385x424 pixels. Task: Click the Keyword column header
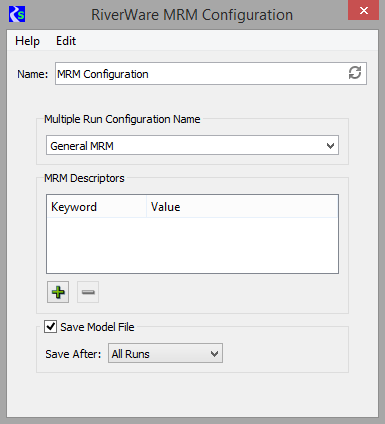point(97,207)
